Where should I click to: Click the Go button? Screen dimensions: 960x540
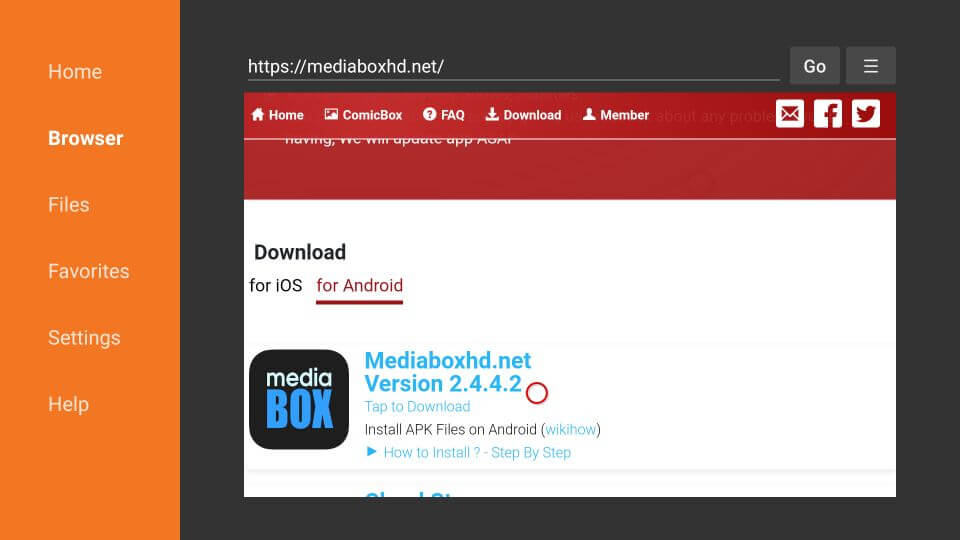tap(814, 66)
